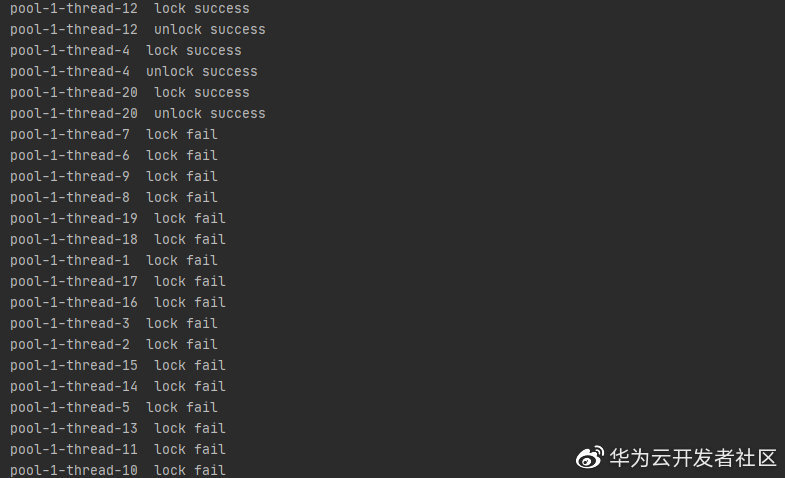
Task: Click the pool-1-thread-4 unlock success line
Action: pos(134,72)
